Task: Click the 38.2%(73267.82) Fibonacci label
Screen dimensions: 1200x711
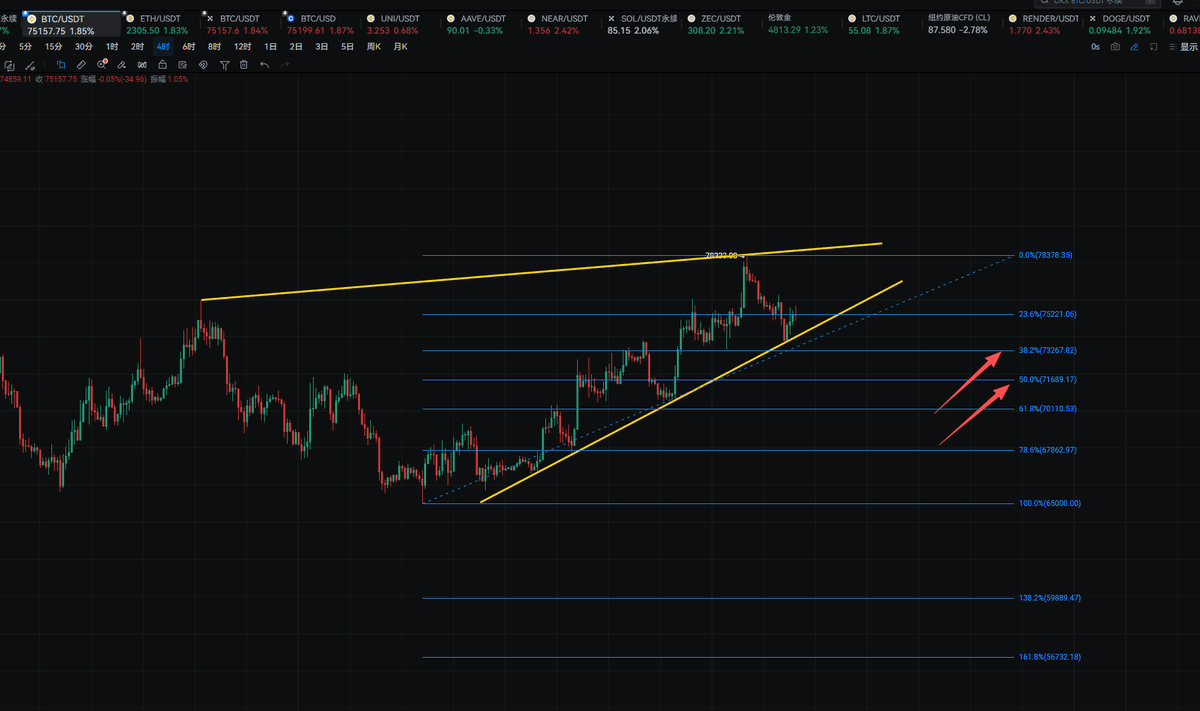Action: 1048,351
